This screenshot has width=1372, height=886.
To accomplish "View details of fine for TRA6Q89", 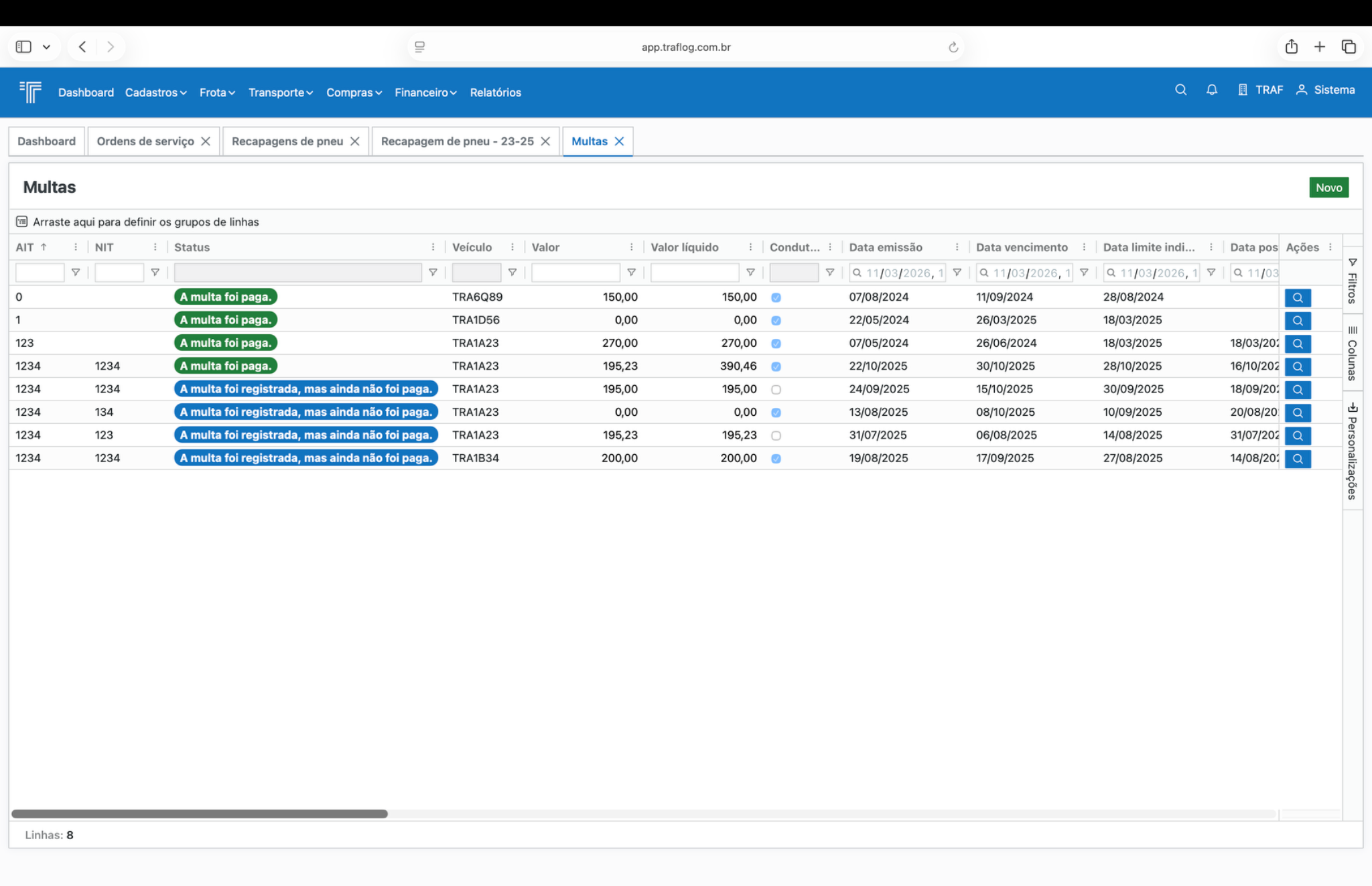I will pyautogui.click(x=1297, y=297).
